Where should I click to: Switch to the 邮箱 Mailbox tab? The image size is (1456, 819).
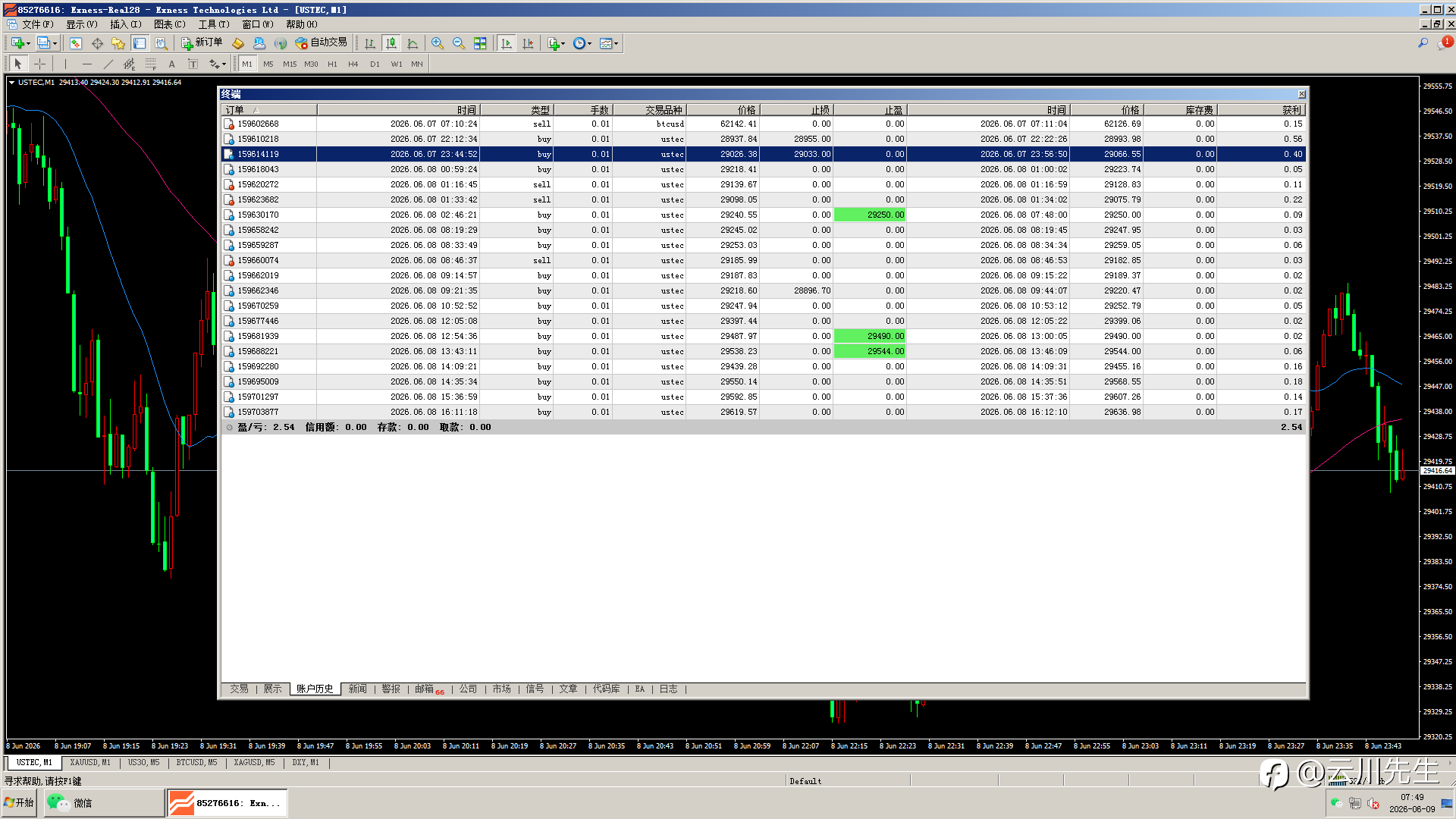pyautogui.click(x=428, y=689)
